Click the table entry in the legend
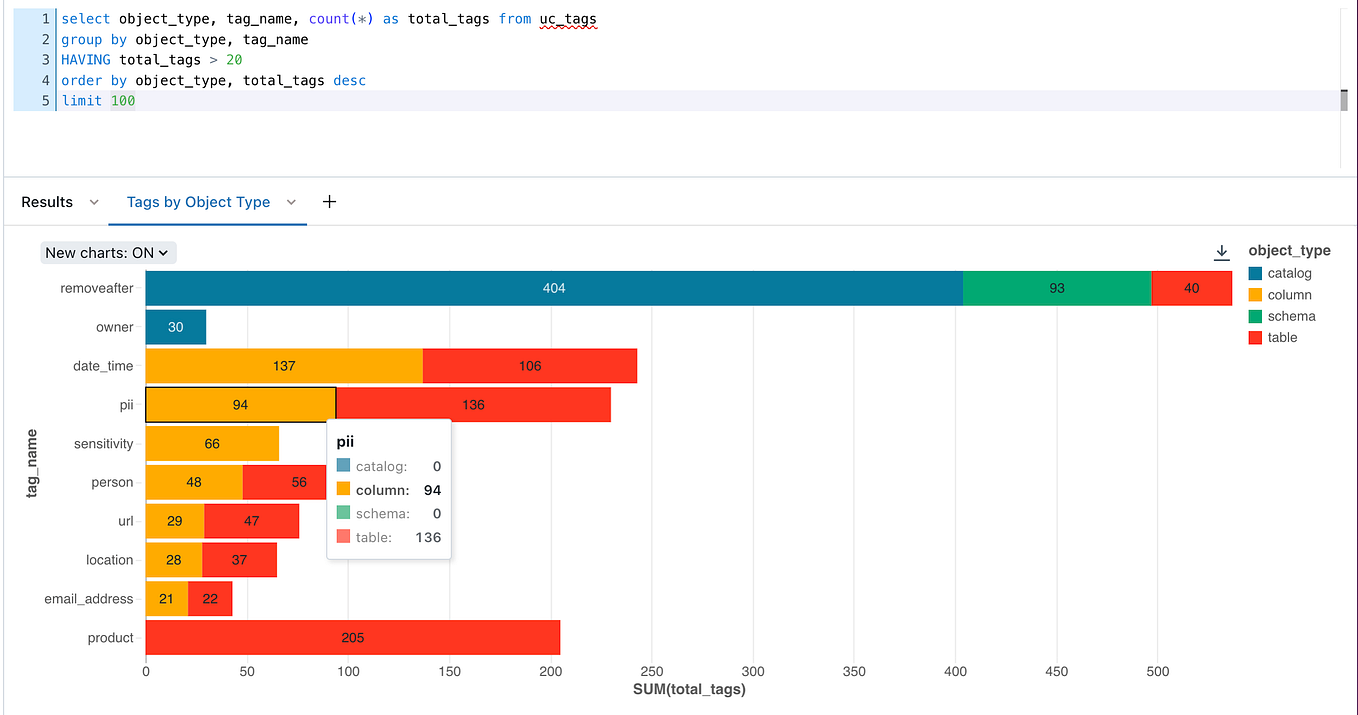 (1284, 337)
